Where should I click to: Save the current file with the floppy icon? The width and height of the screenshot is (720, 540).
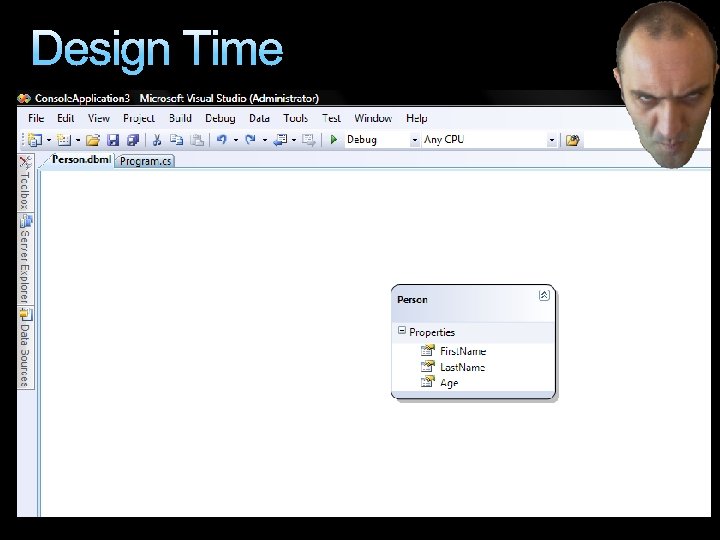[x=112, y=140]
